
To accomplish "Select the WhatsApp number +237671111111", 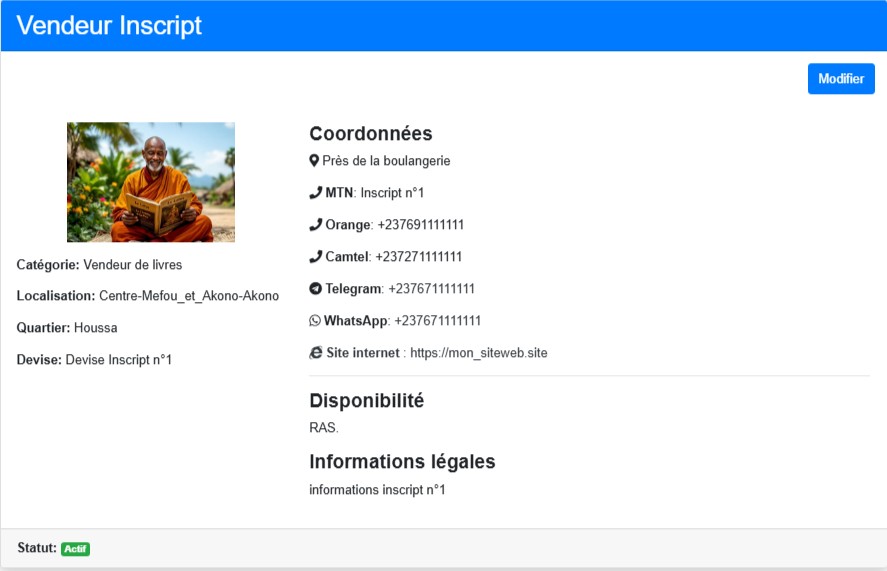I will click(x=437, y=320).
